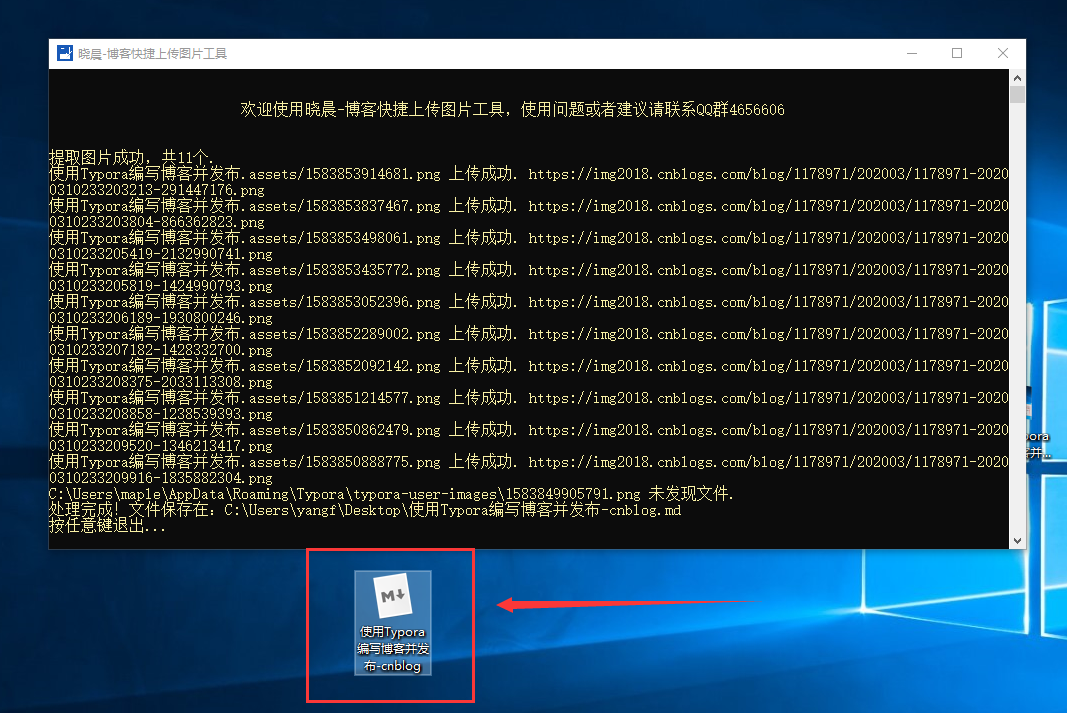
Task: Click the URL fragment 0310233209520-1346213417.png
Action: [161, 446]
